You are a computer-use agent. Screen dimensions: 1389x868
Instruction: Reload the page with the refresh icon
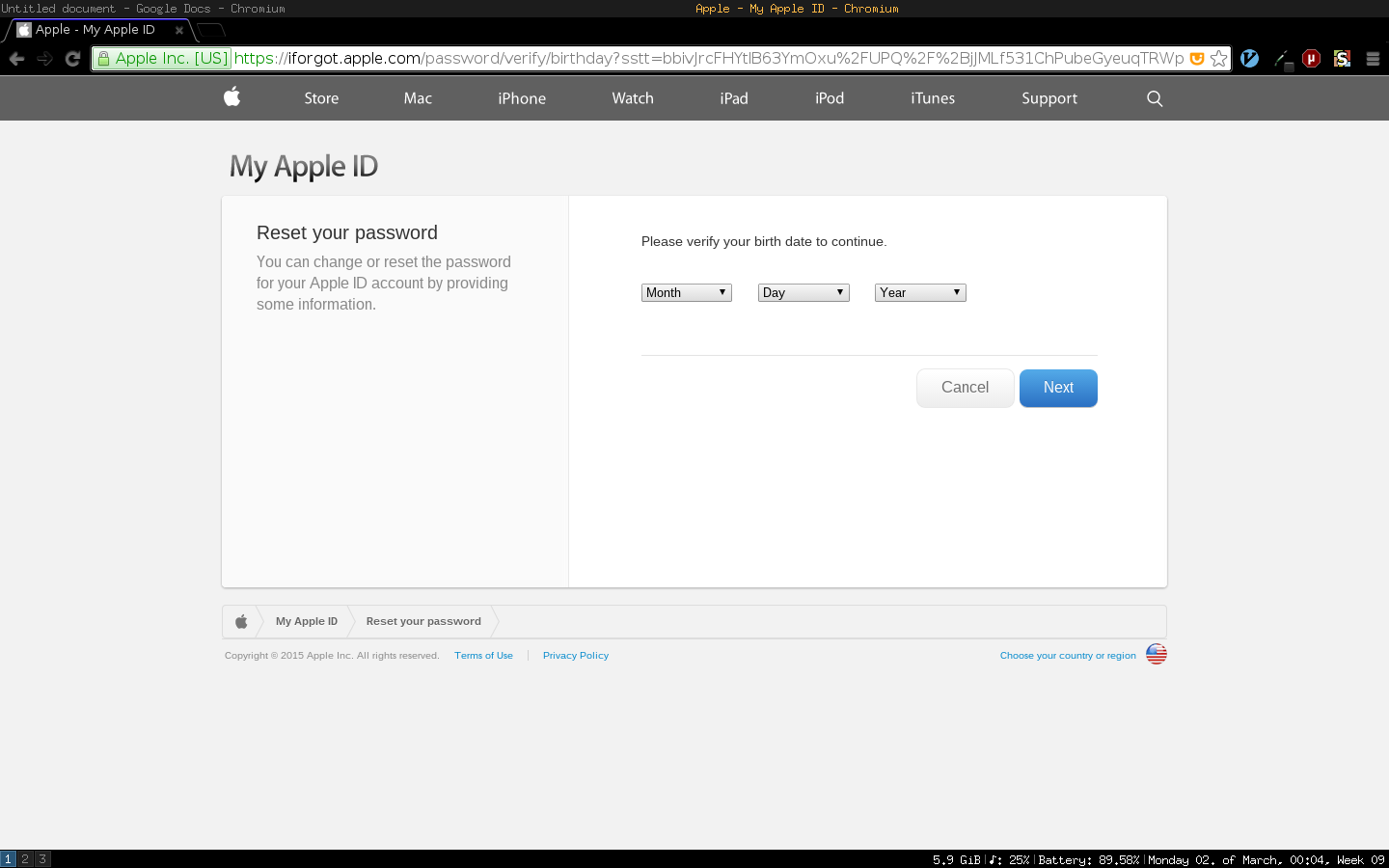(x=72, y=59)
